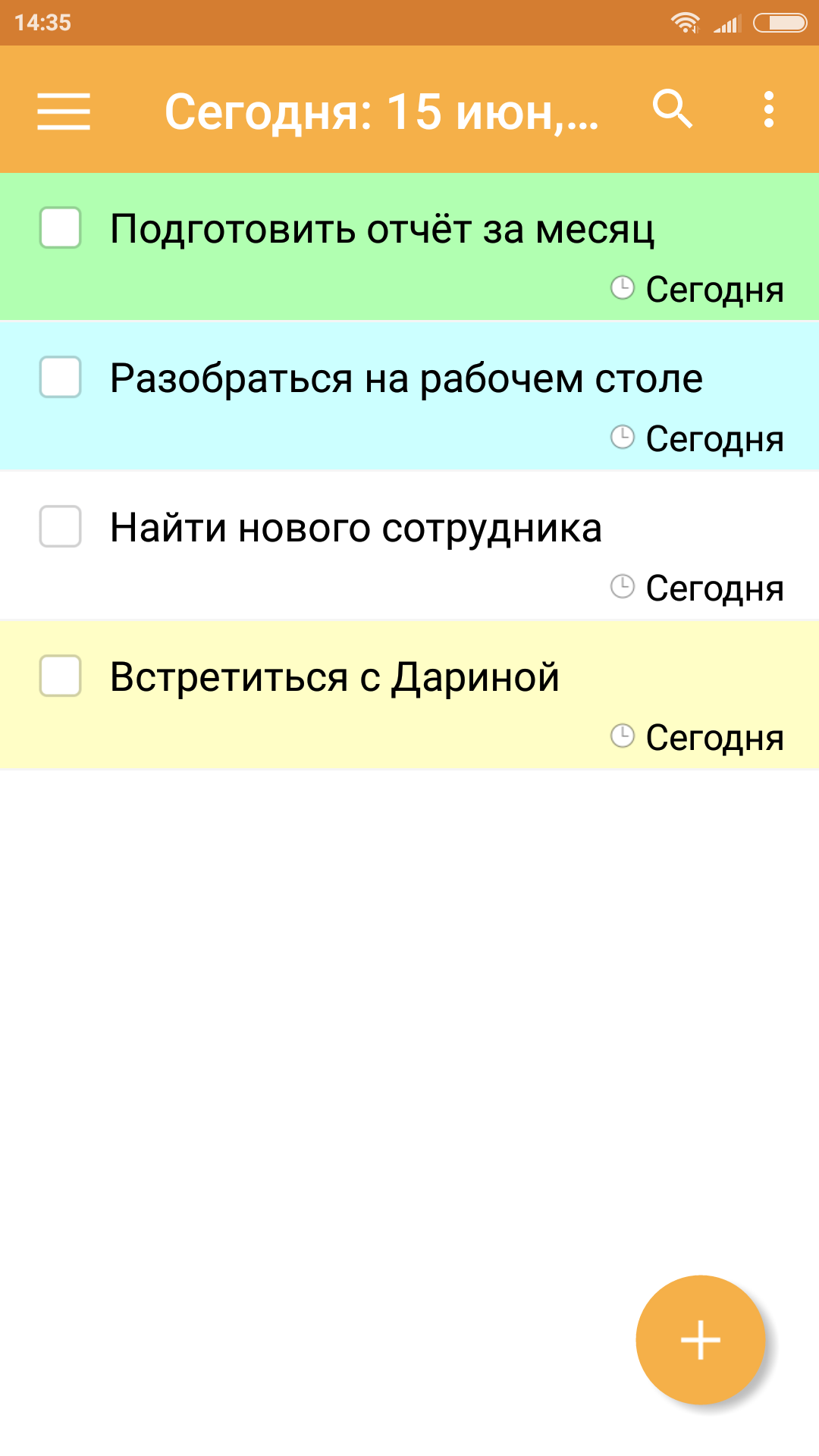This screenshot has width=819, height=1456.
Task: Open the three-dot overflow menu
Action: point(768,110)
